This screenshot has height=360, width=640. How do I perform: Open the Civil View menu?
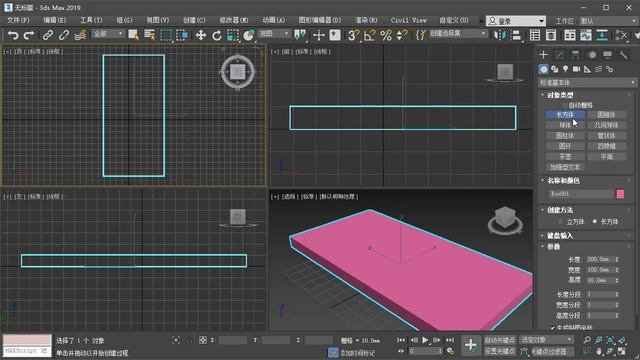click(408, 20)
